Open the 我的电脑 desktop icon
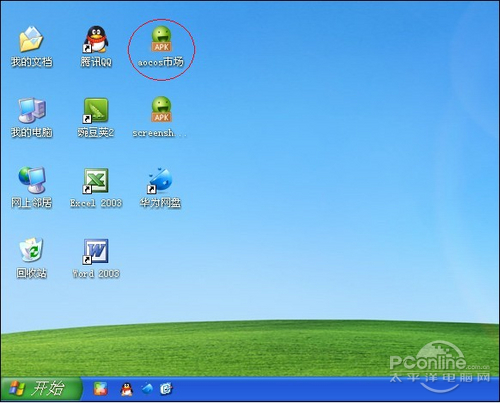500x403 pixels. point(32,110)
